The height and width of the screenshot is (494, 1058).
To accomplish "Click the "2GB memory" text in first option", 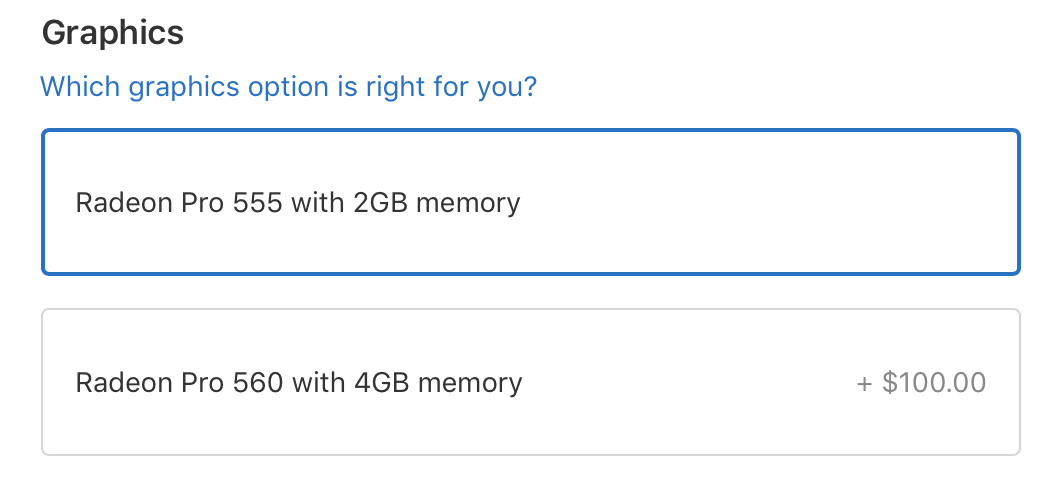I will coord(436,203).
